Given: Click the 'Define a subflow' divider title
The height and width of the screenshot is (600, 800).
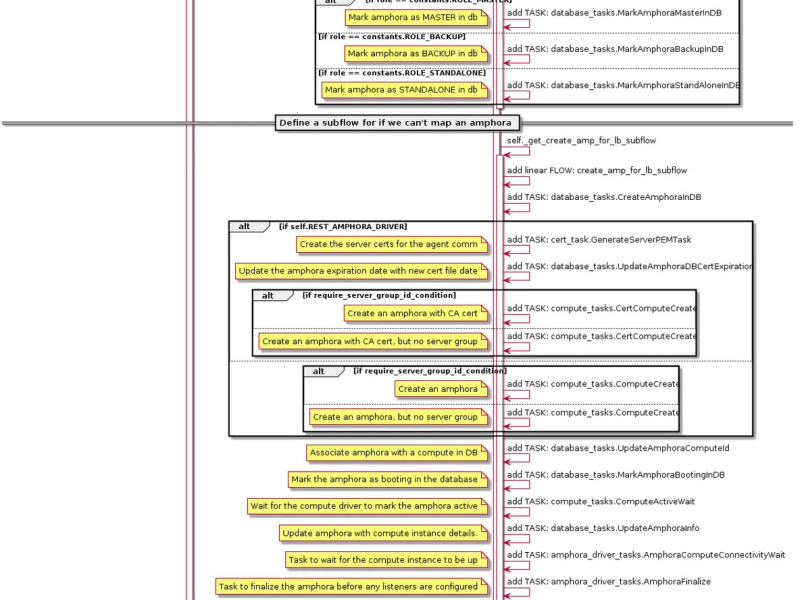Looking at the screenshot, I should tap(397, 123).
